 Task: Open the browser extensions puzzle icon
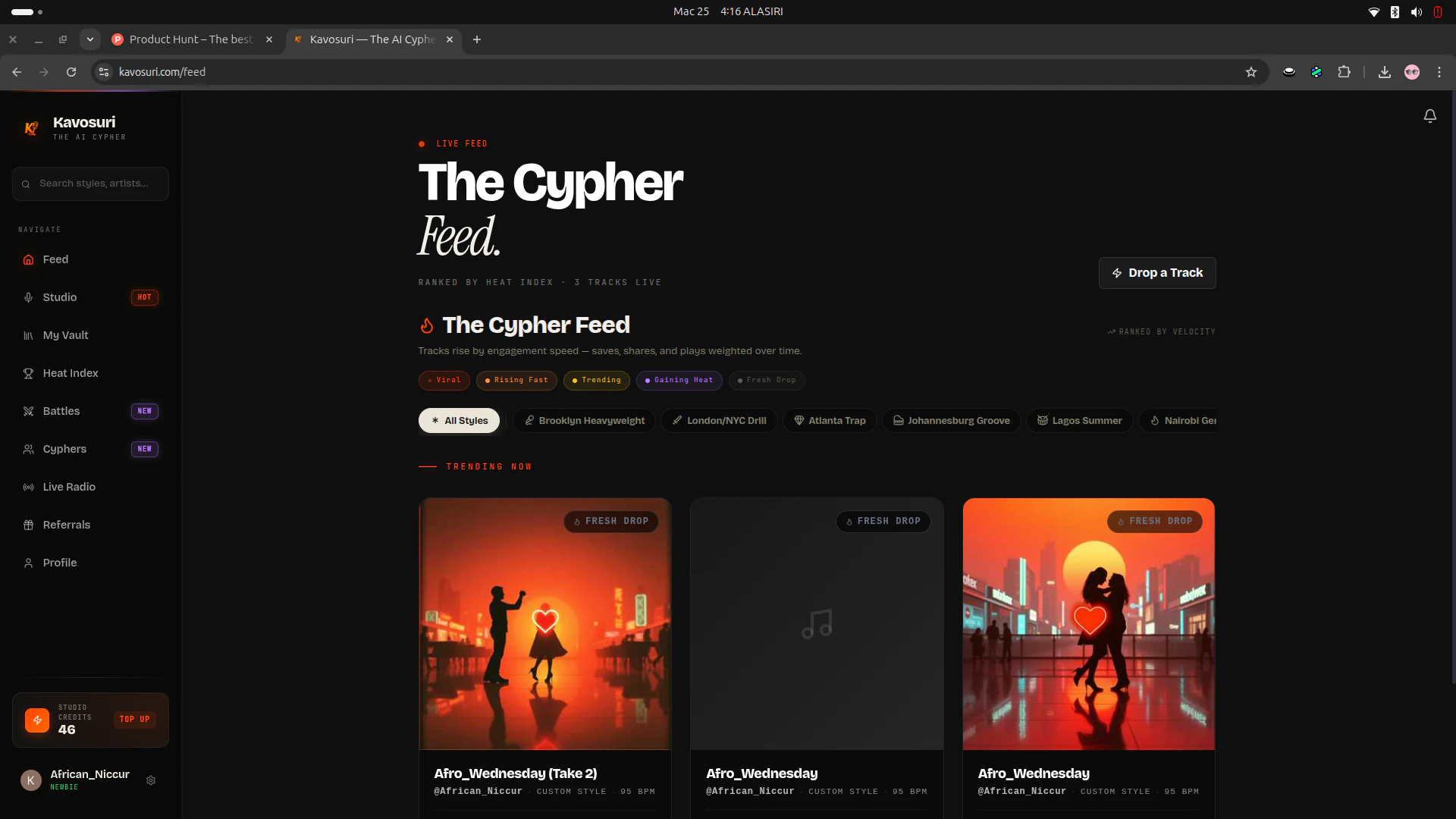1344,72
